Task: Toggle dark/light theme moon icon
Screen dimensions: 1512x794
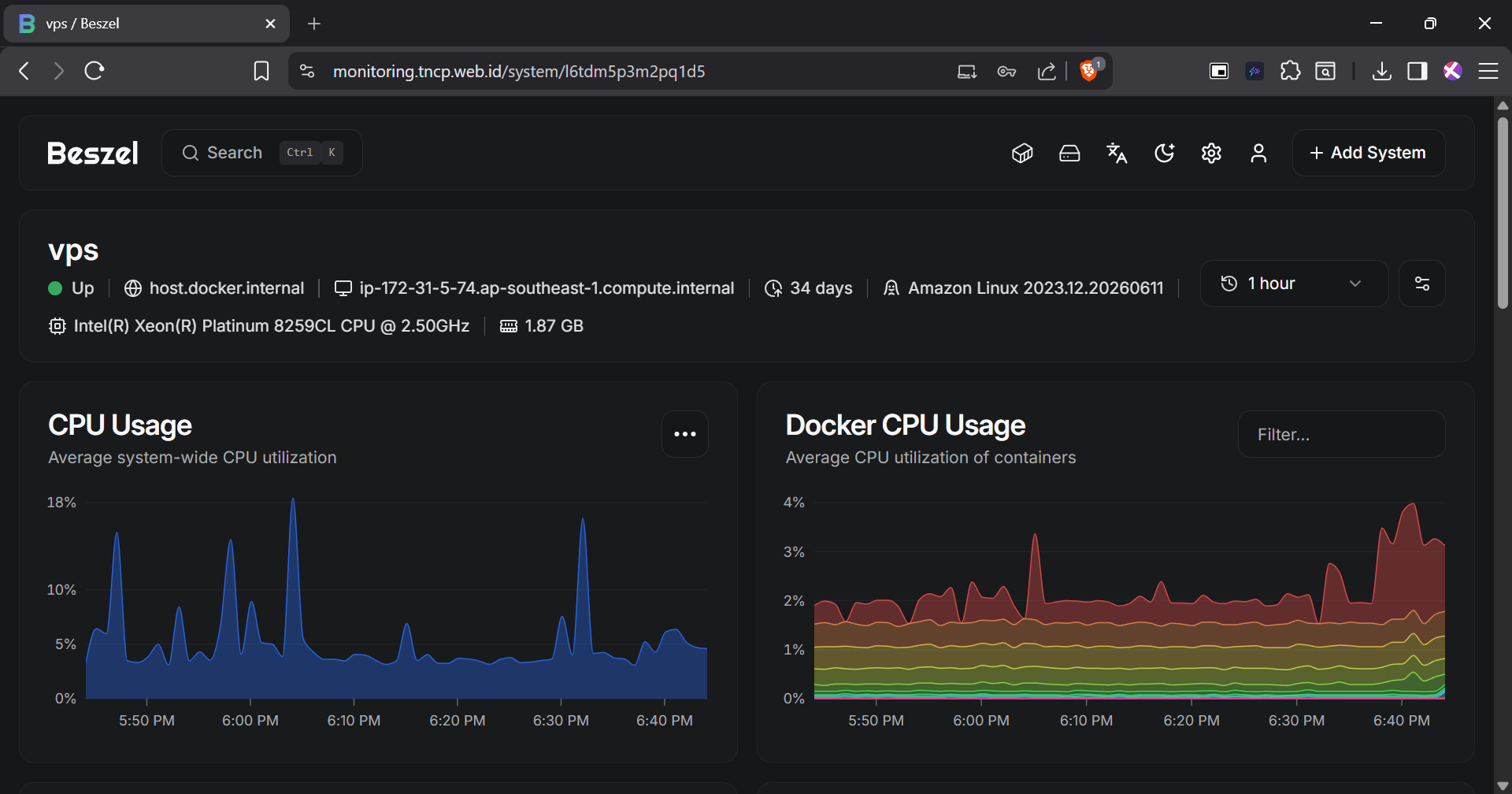Action: pos(1164,153)
